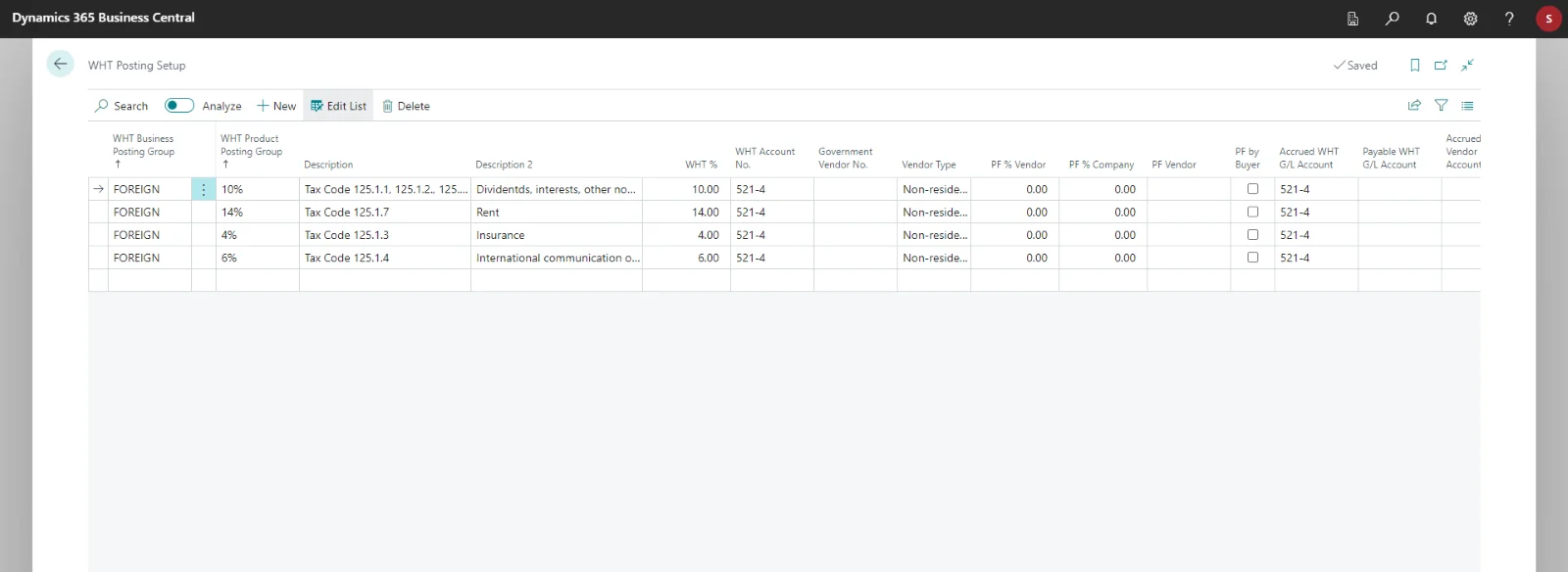Image resolution: width=1568 pixels, height=572 pixels.
Task: Check PF by Buyer for 10% row
Action: (1252, 189)
